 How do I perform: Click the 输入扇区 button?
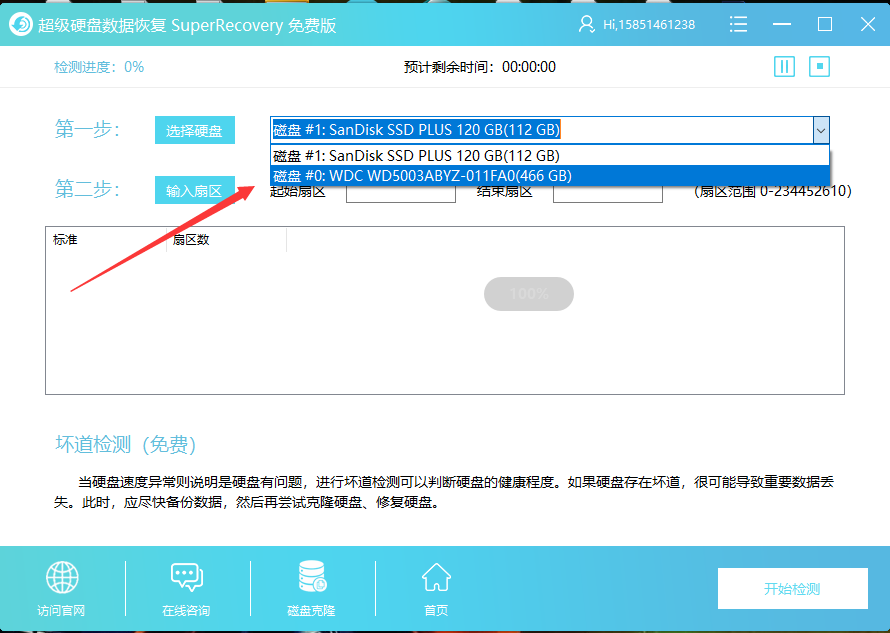pyautogui.click(x=195, y=190)
